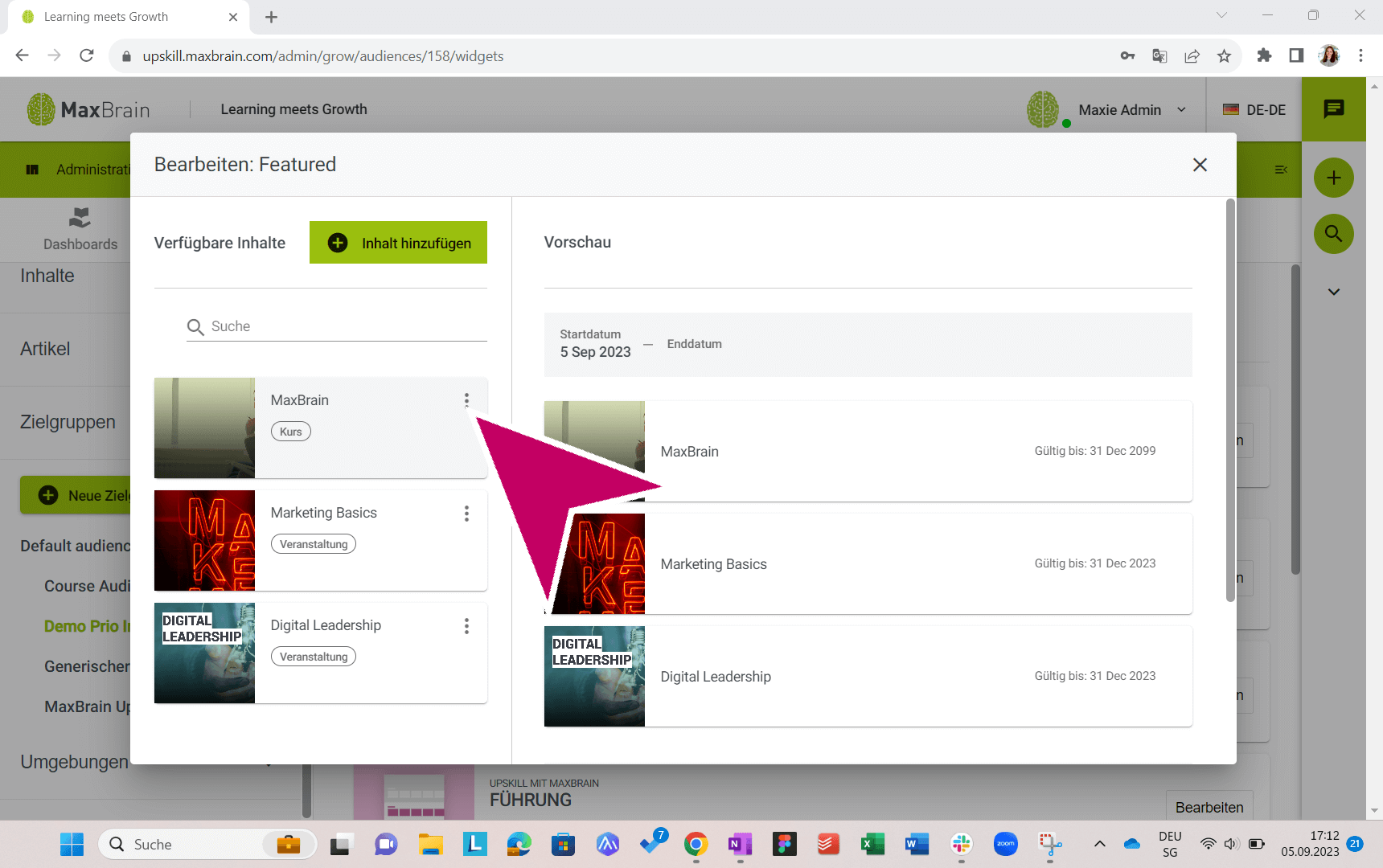Click Bearbeiten button behind dialog
This screenshot has width=1383, height=868.
pyautogui.click(x=1209, y=807)
